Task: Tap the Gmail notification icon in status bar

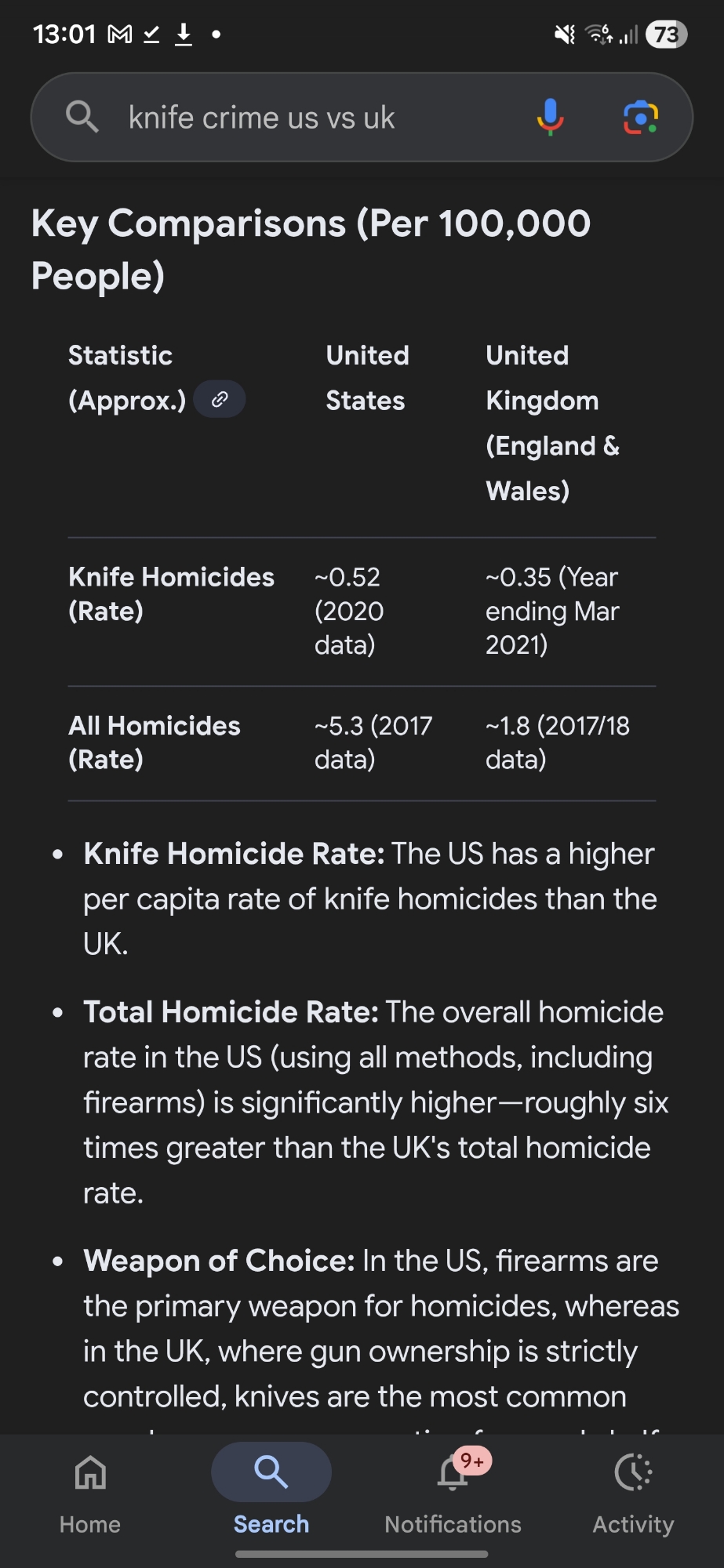Action: [120, 34]
